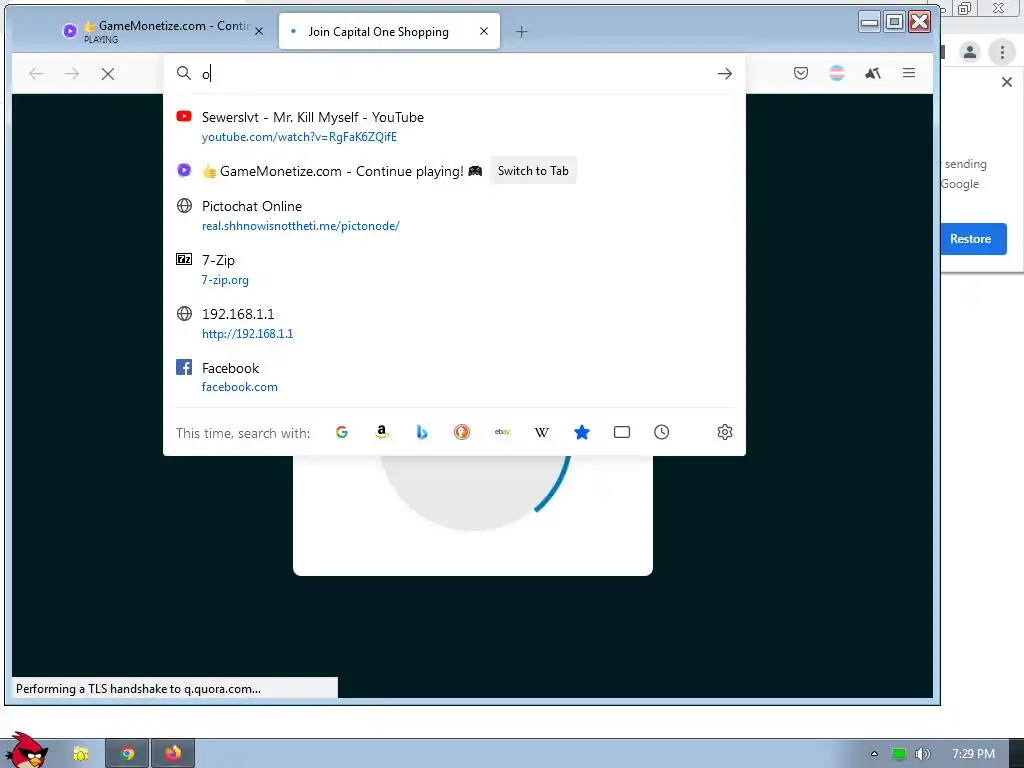Click the extension icon left of the hamburger menu

(x=872, y=73)
